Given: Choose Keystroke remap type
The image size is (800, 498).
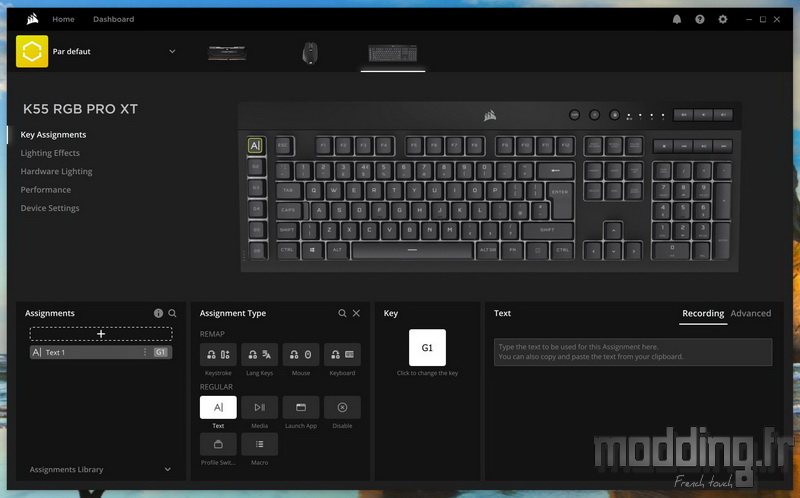Looking at the screenshot, I should 218,355.
